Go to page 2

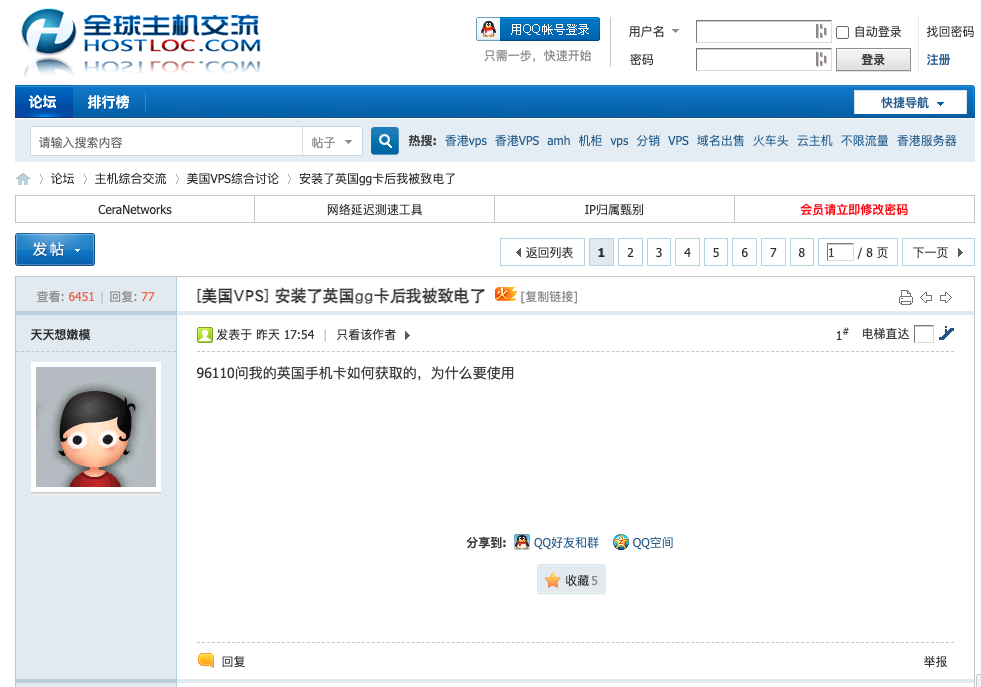click(630, 252)
